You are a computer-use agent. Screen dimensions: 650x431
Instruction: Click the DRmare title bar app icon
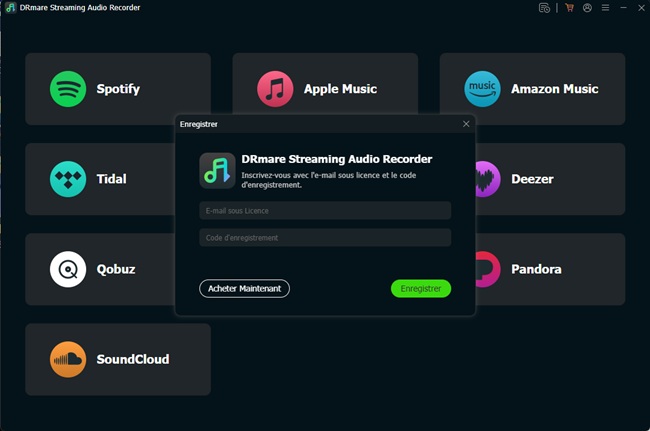(11, 7)
